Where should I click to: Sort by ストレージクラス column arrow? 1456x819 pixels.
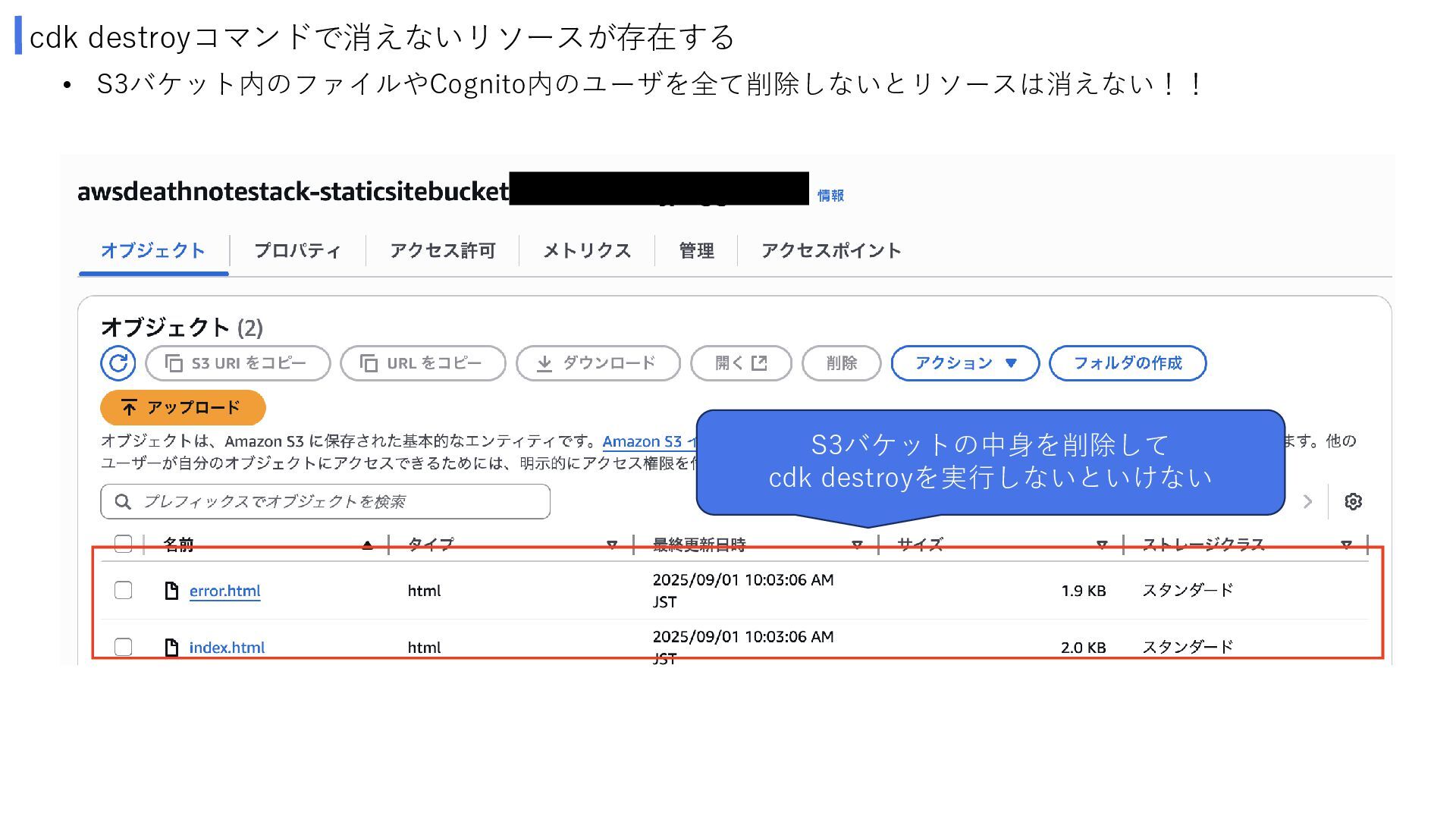pos(1346,544)
